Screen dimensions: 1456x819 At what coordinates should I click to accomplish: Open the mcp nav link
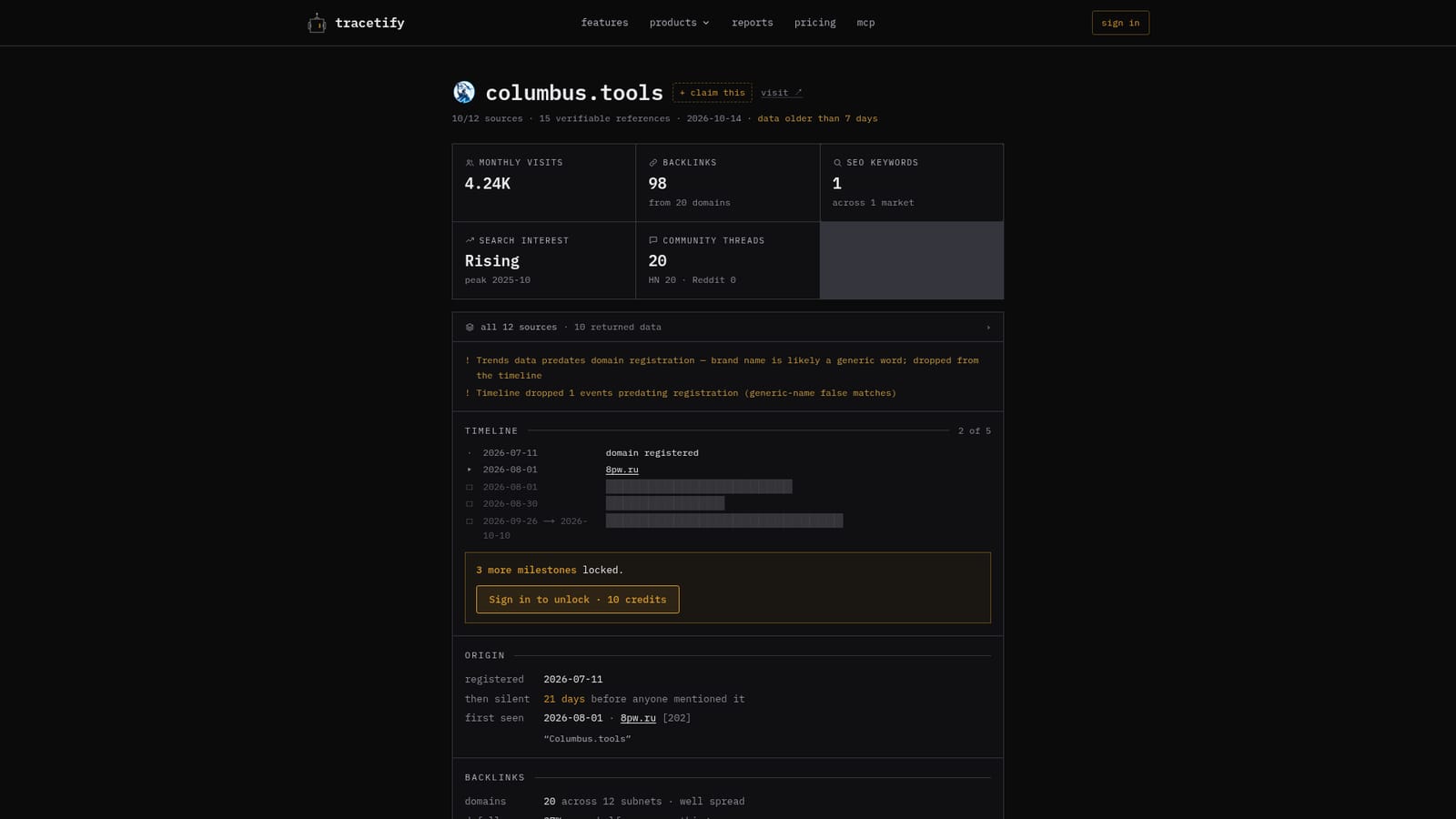click(x=865, y=23)
